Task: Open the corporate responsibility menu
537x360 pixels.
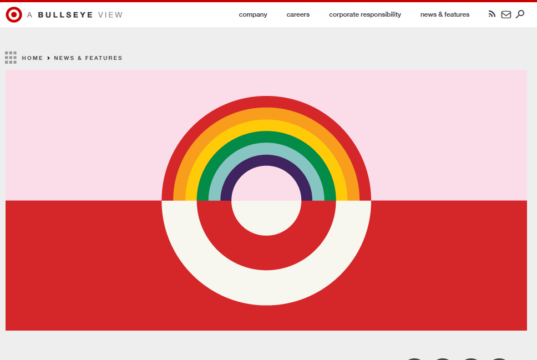Action: pos(365,15)
